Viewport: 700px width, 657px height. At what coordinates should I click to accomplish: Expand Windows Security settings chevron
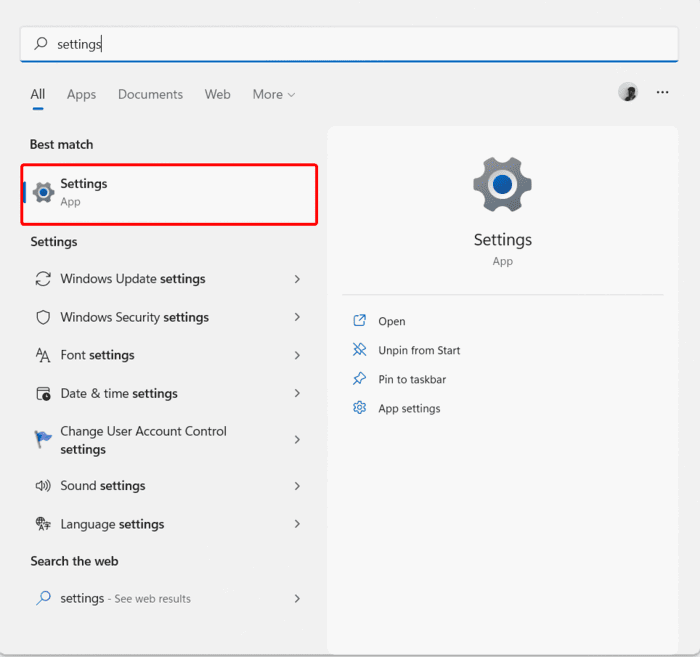[297, 317]
